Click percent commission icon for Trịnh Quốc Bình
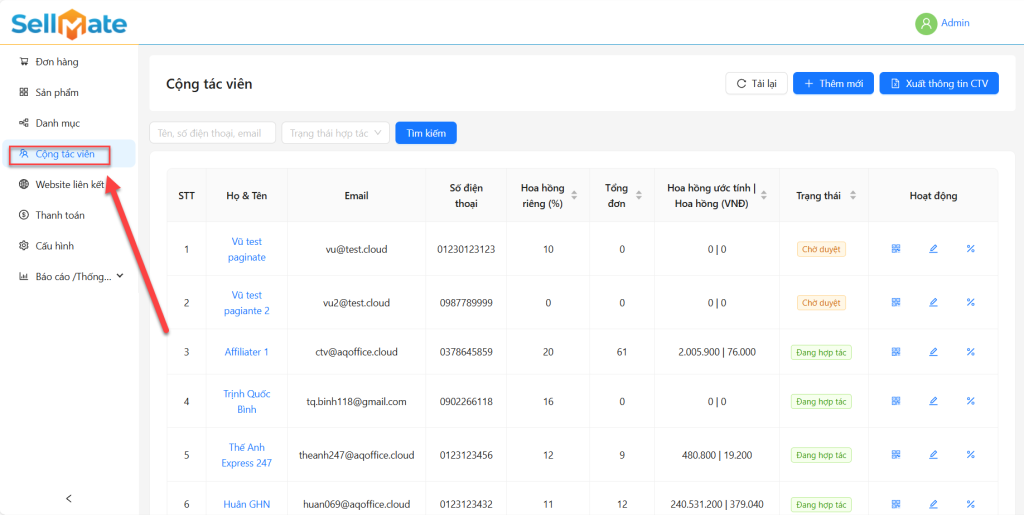The width and height of the screenshot is (1024, 515). [970, 401]
